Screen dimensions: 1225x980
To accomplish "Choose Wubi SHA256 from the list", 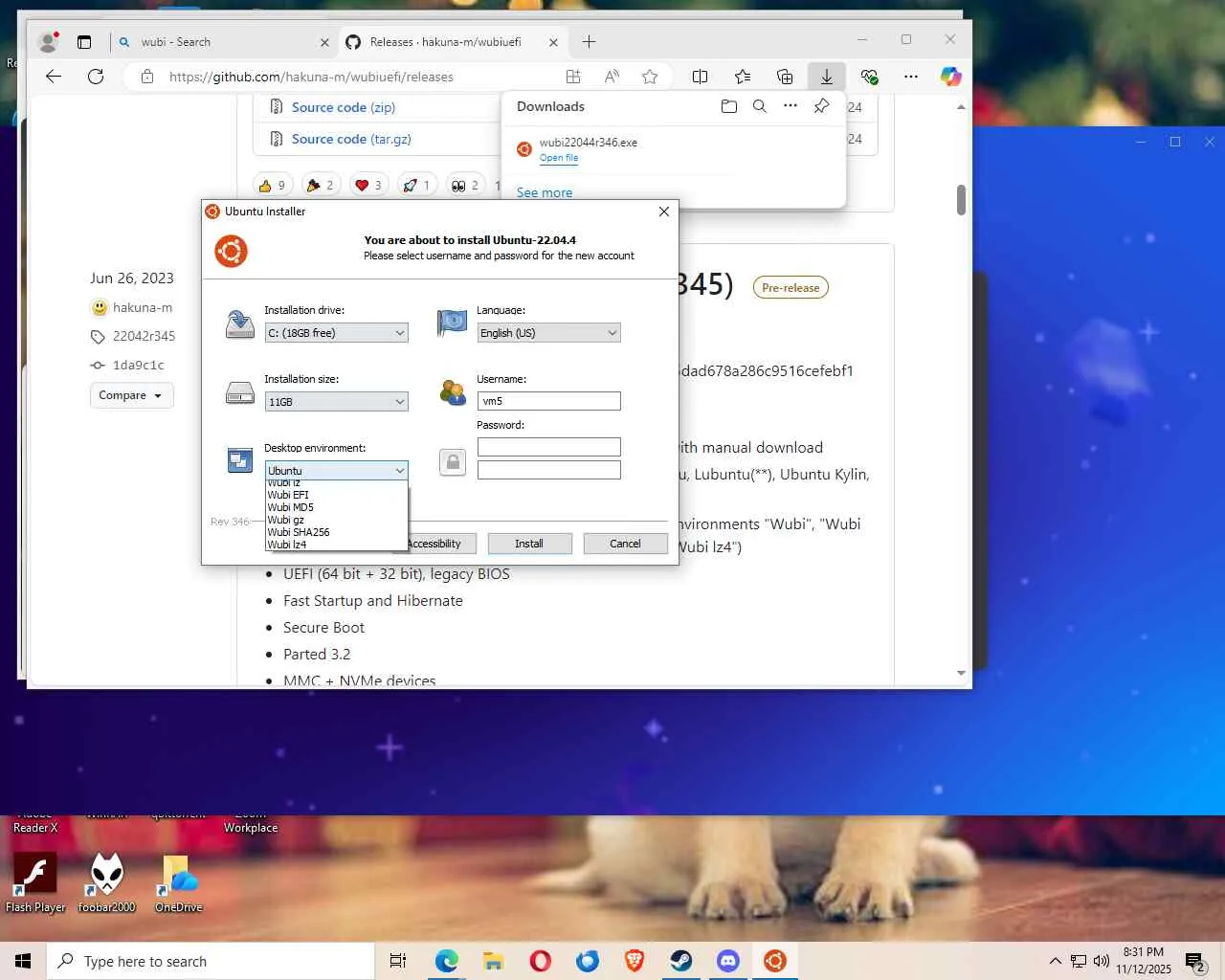I will pos(336,532).
